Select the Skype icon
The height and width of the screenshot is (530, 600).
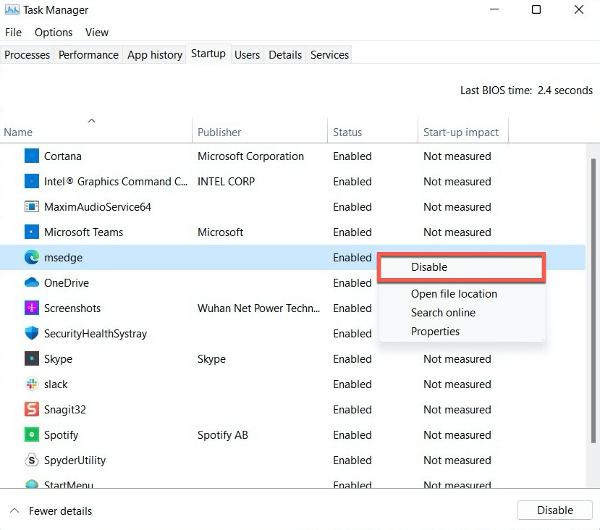point(31,359)
